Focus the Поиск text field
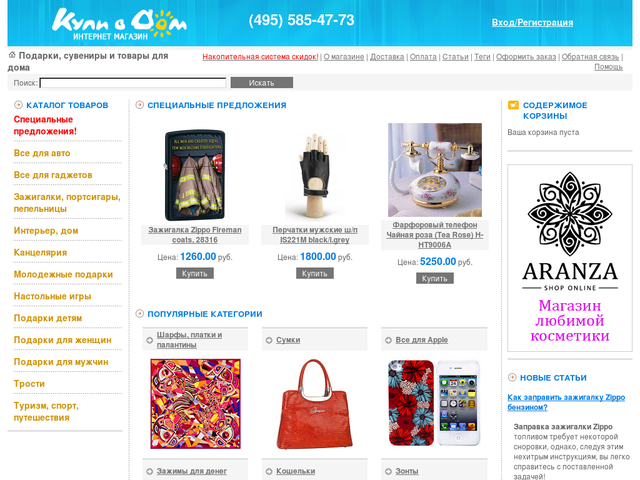Viewport: 640px width, 480px height. pyautogui.click(x=133, y=83)
